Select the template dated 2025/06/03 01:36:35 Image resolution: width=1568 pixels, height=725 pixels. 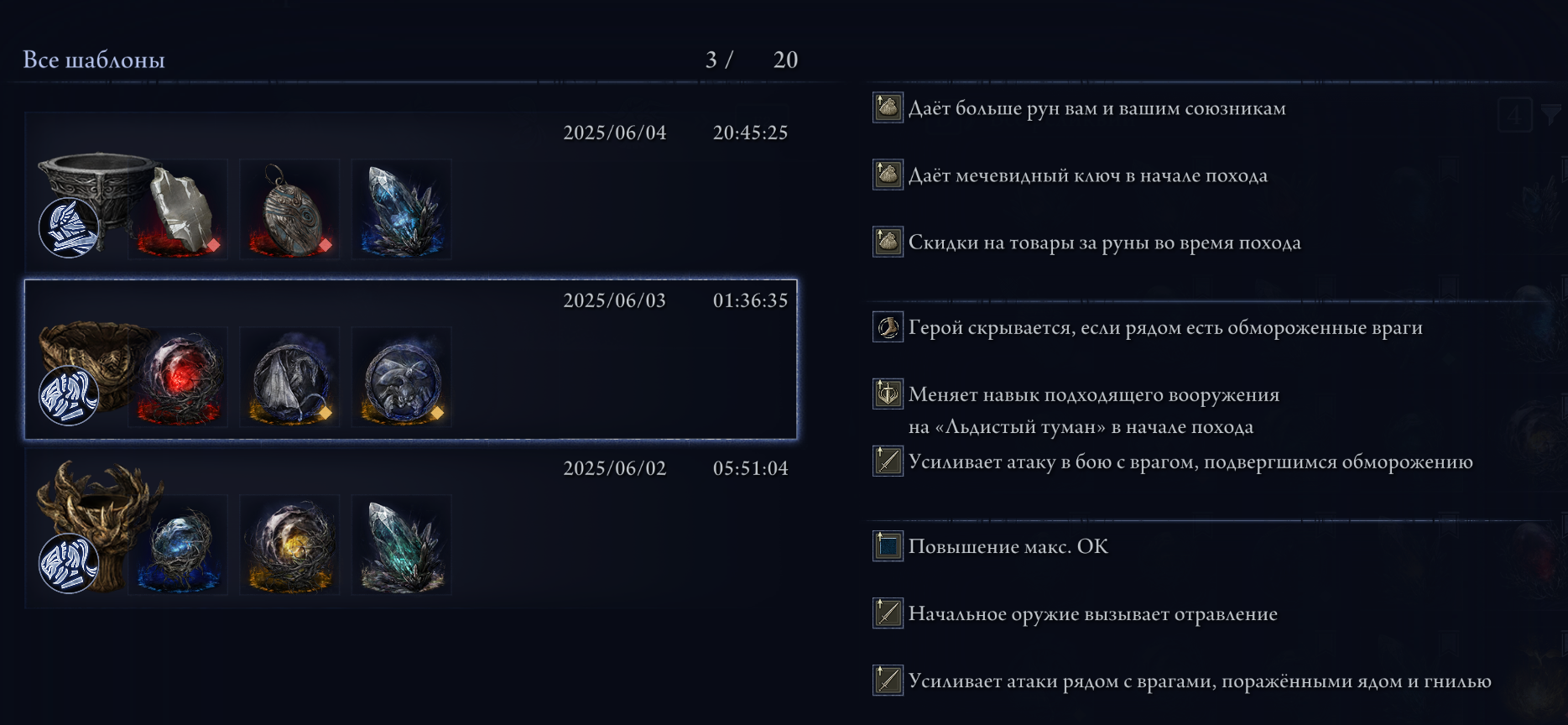pyautogui.click(x=411, y=359)
